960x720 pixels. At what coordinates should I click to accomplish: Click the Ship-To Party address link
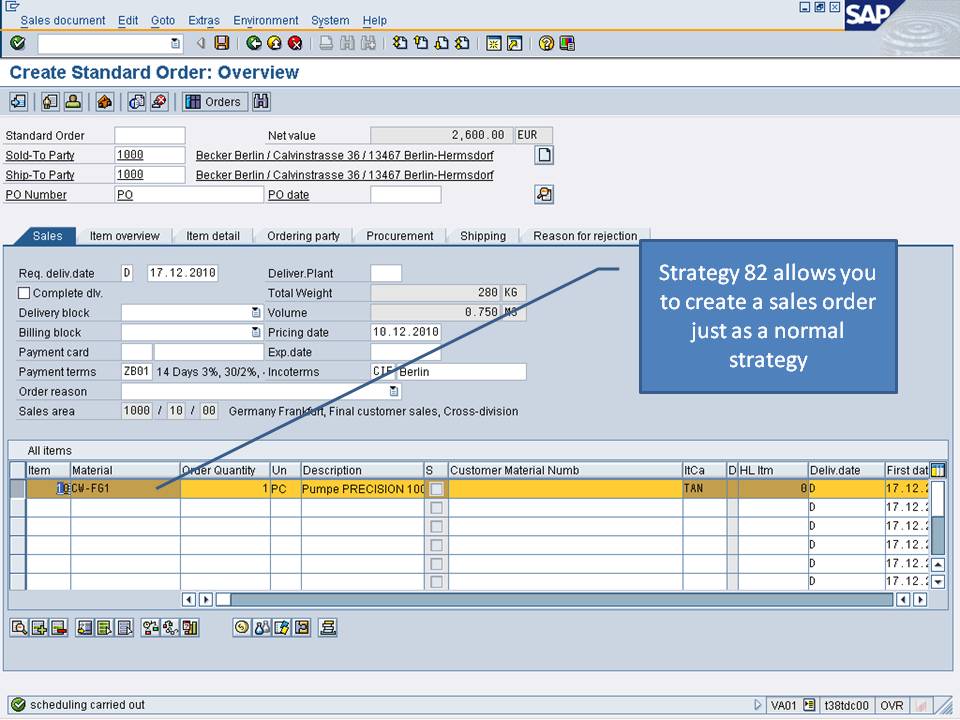point(345,175)
